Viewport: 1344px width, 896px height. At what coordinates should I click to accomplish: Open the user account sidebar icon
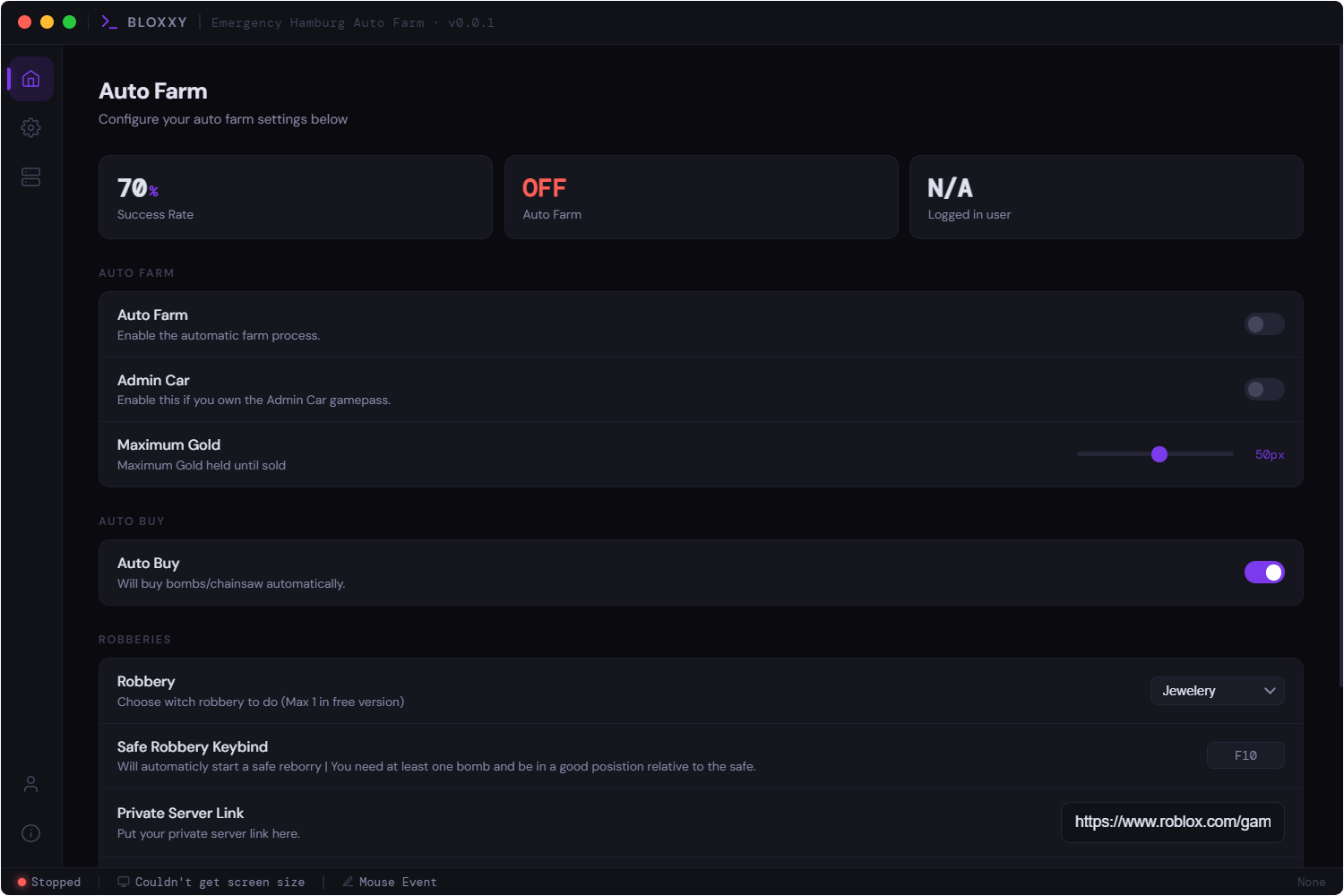pos(30,784)
